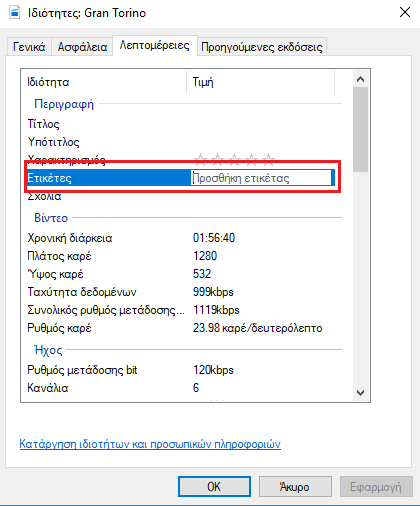The image size is (420, 506).
Task: Click the Περιγραφή section heading
Action: [x=64, y=104]
